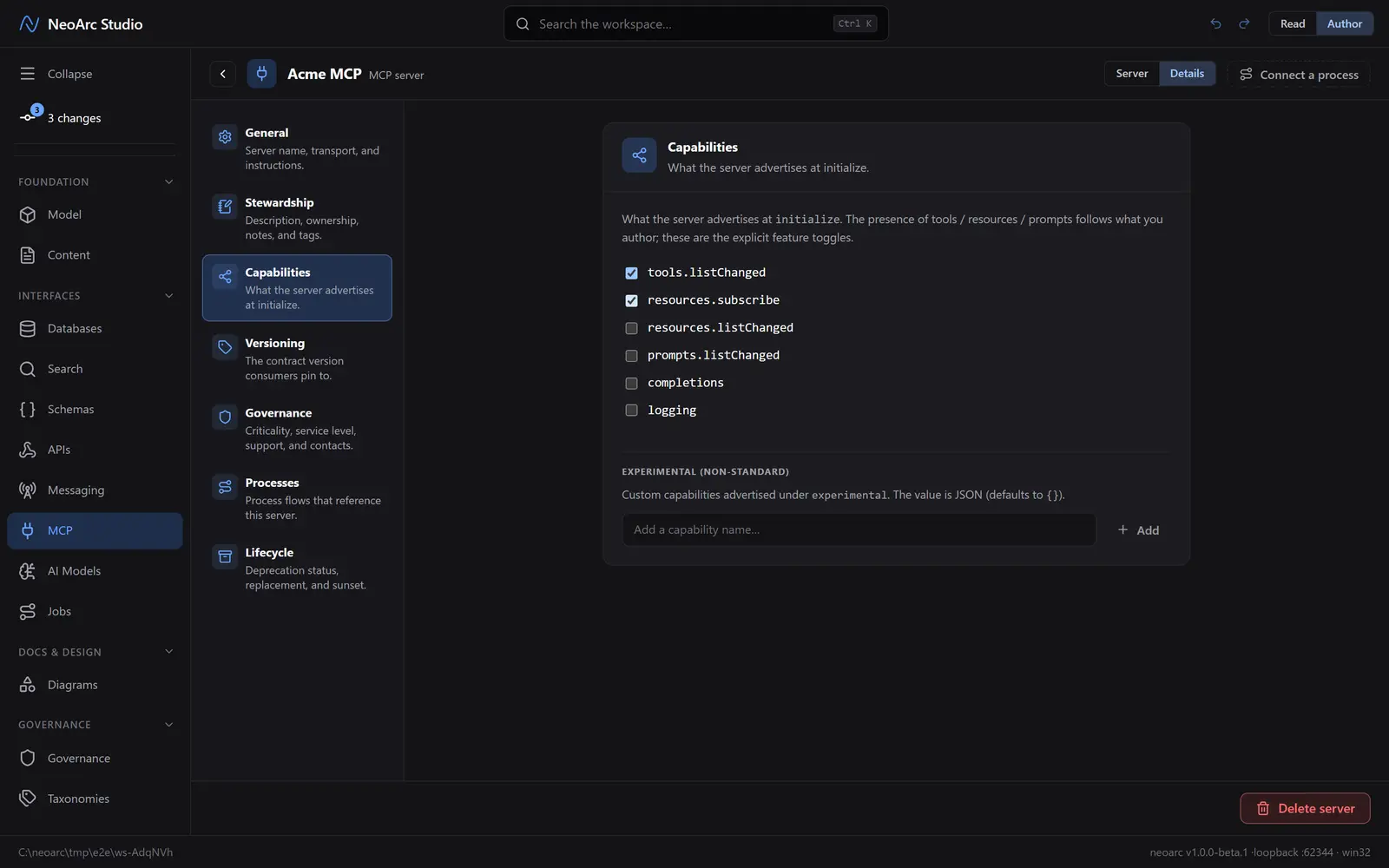Collapse the Interfaces section chevron
1389x868 pixels.
[169, 295]
